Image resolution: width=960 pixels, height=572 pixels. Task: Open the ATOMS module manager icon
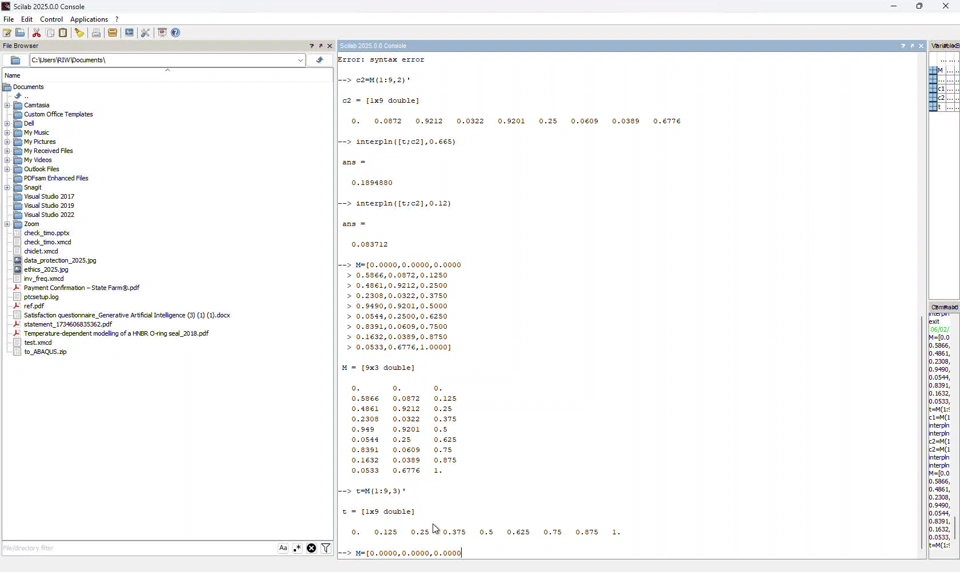(x=113, y=33)
